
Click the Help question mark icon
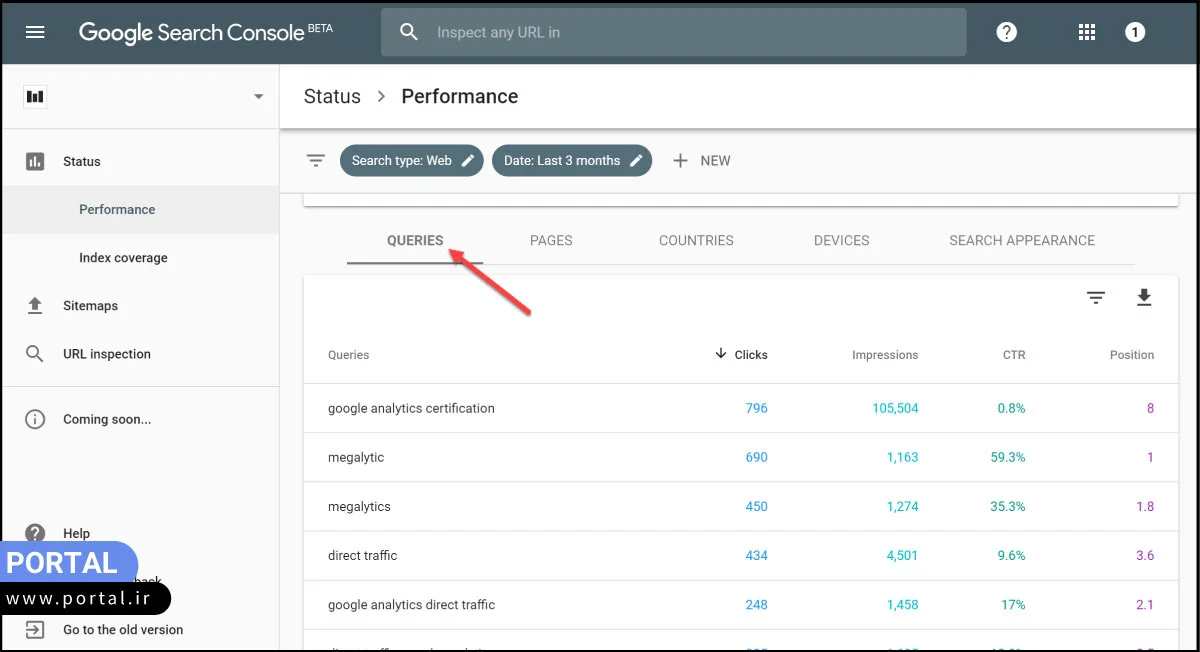[1006, 31]
